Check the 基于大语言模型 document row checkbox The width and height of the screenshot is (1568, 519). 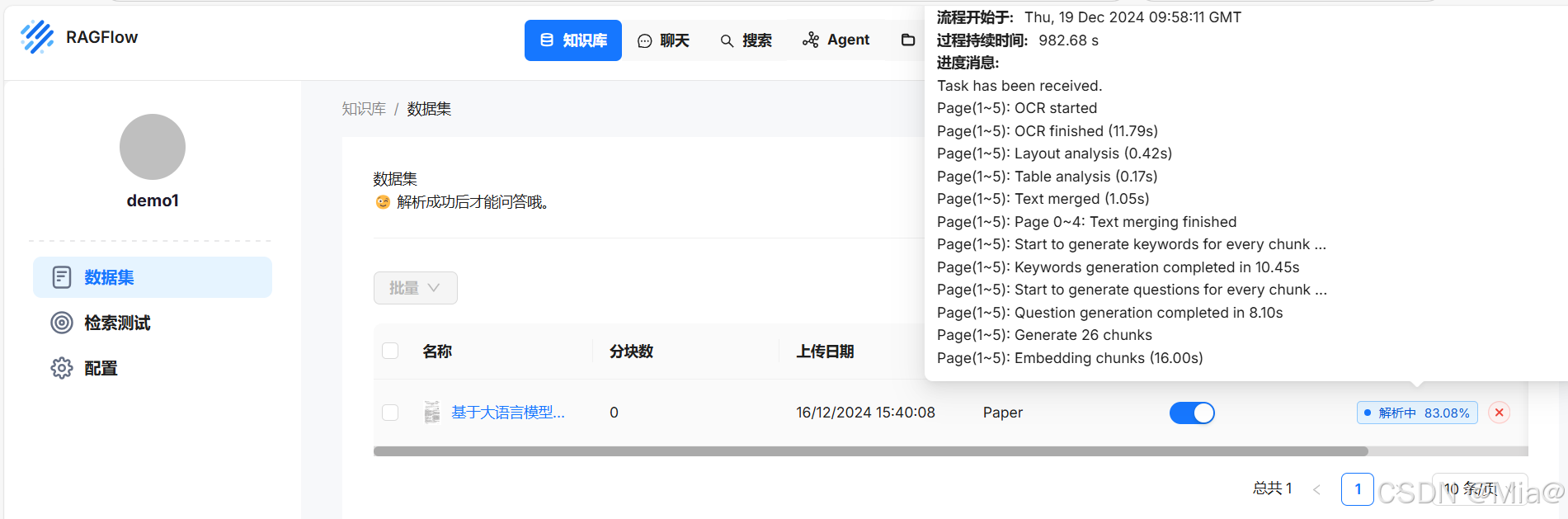click(x=391, y=413)
